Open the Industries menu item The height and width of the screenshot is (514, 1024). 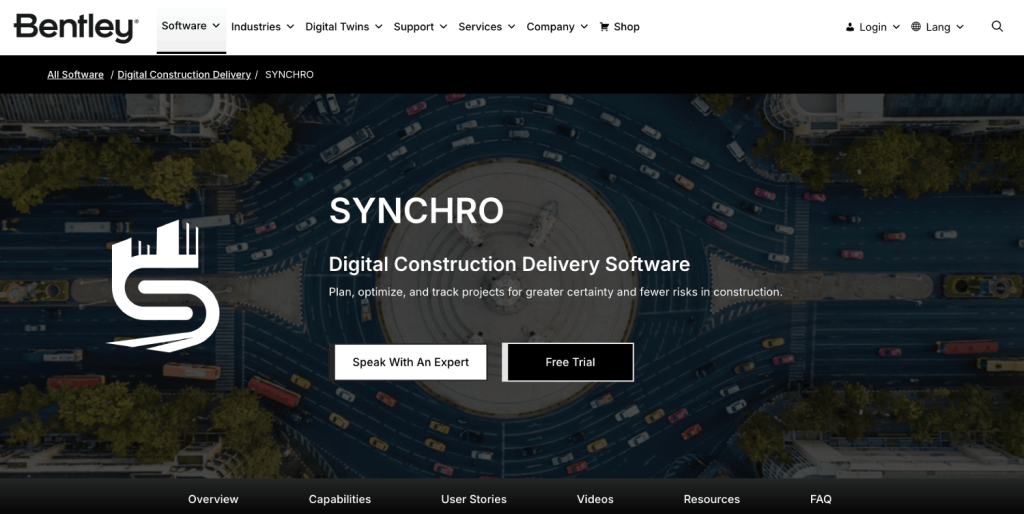[256, 27]
